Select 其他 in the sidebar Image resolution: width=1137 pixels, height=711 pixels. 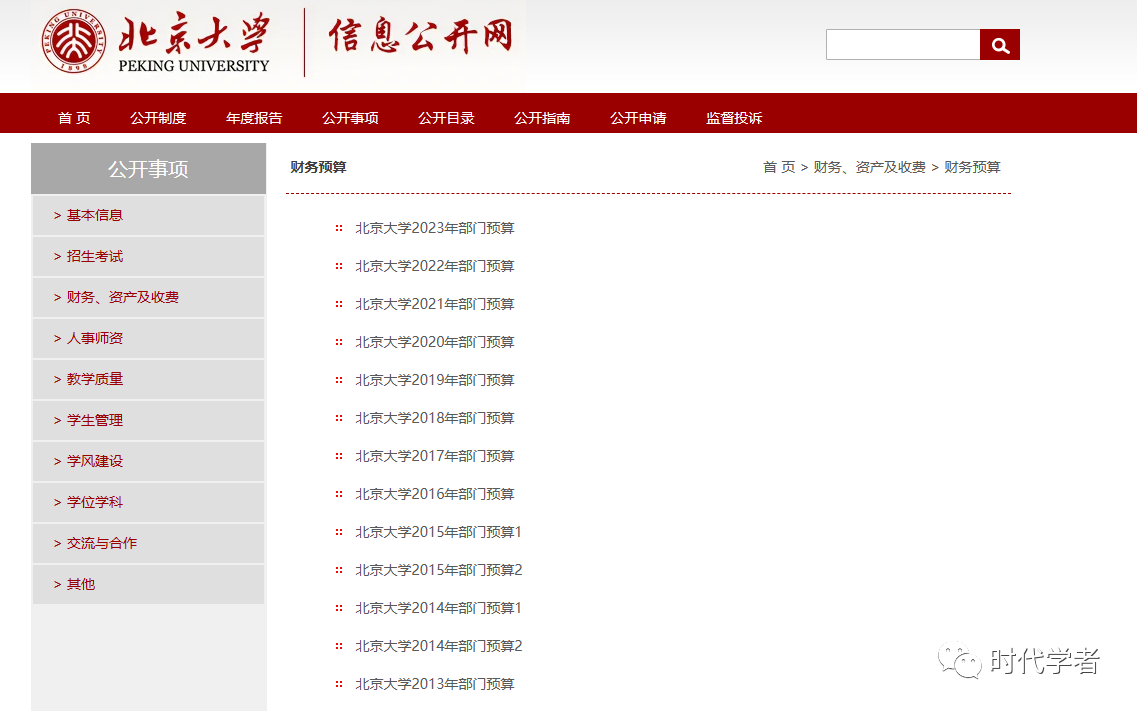tap(148, 584)
